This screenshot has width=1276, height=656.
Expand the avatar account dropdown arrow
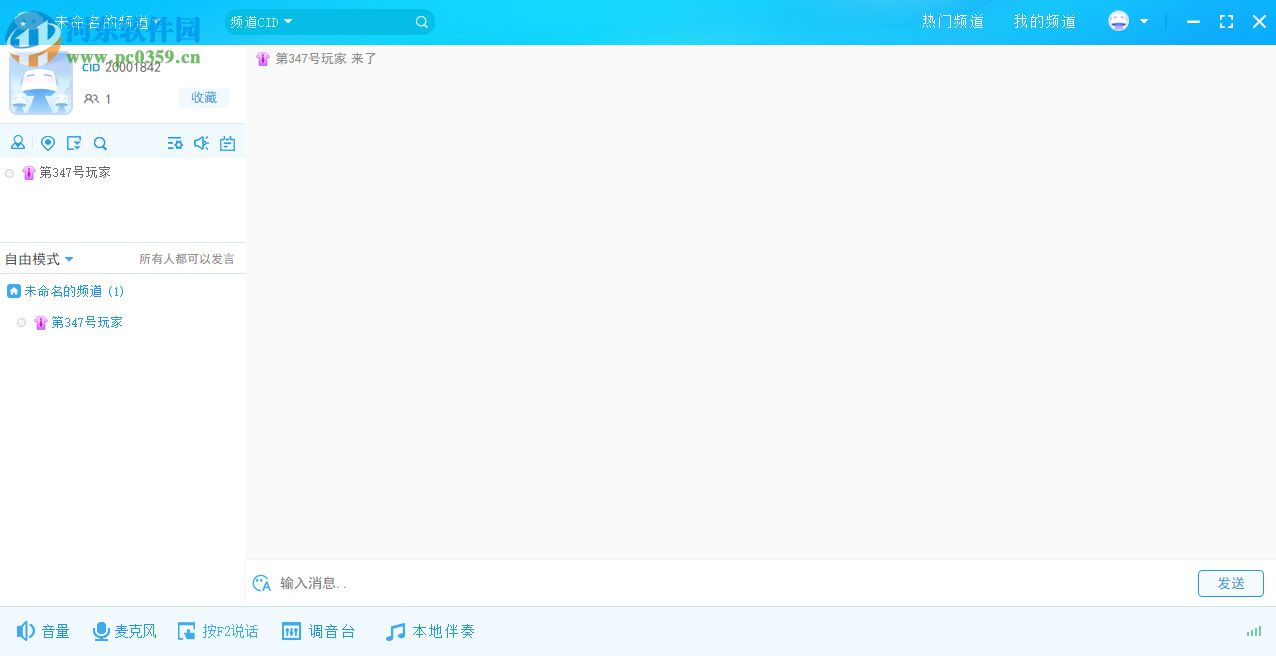pyautogui.click(x=1143, y=21)
